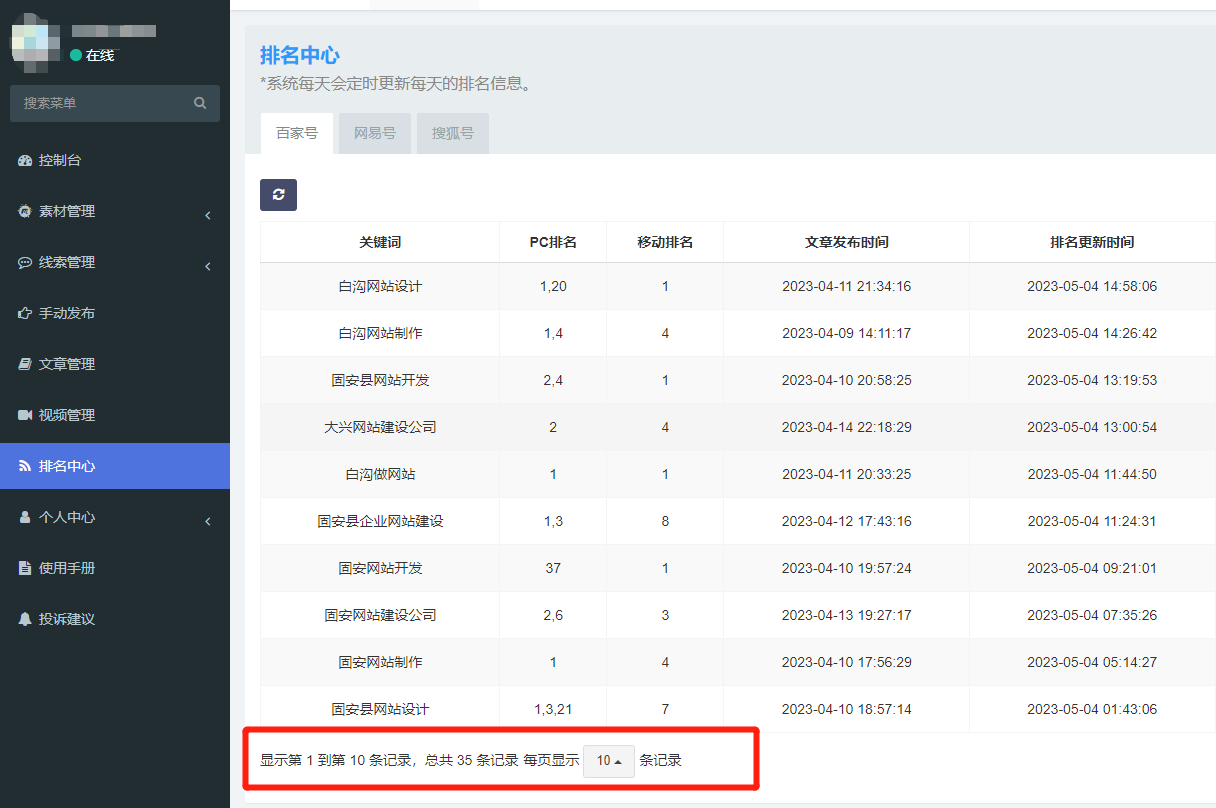Open 文章管理 from the sidebar
The width and height of the screenshot is (1216, 808).
pos(66,364)
